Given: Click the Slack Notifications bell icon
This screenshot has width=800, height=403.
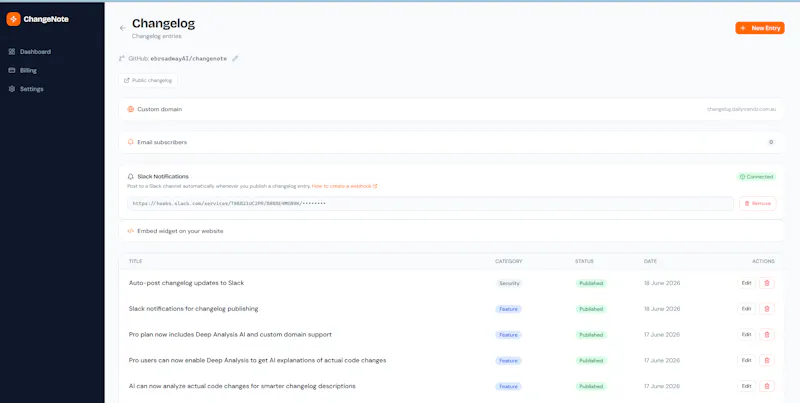Looking at the screenshot, I should click(131, 177).
